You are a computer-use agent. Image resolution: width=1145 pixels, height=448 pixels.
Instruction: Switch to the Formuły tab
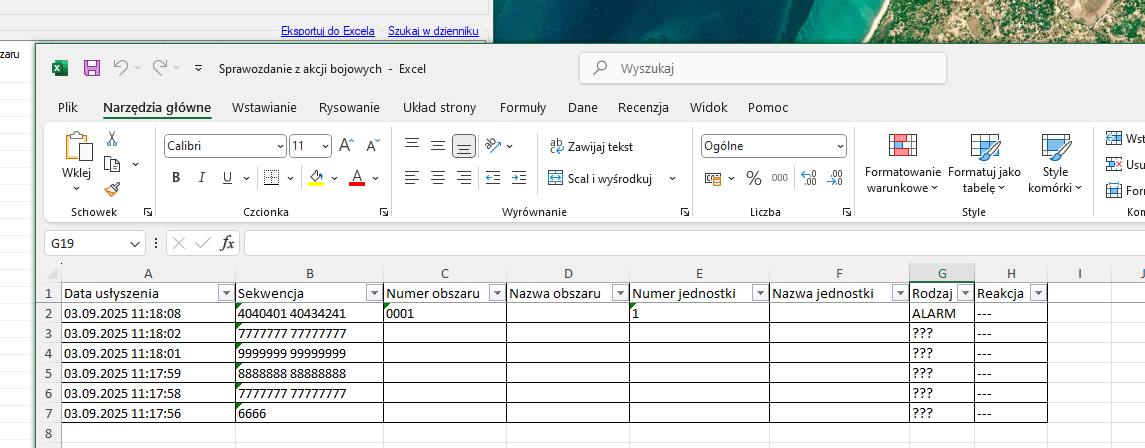tap(522, 108)
